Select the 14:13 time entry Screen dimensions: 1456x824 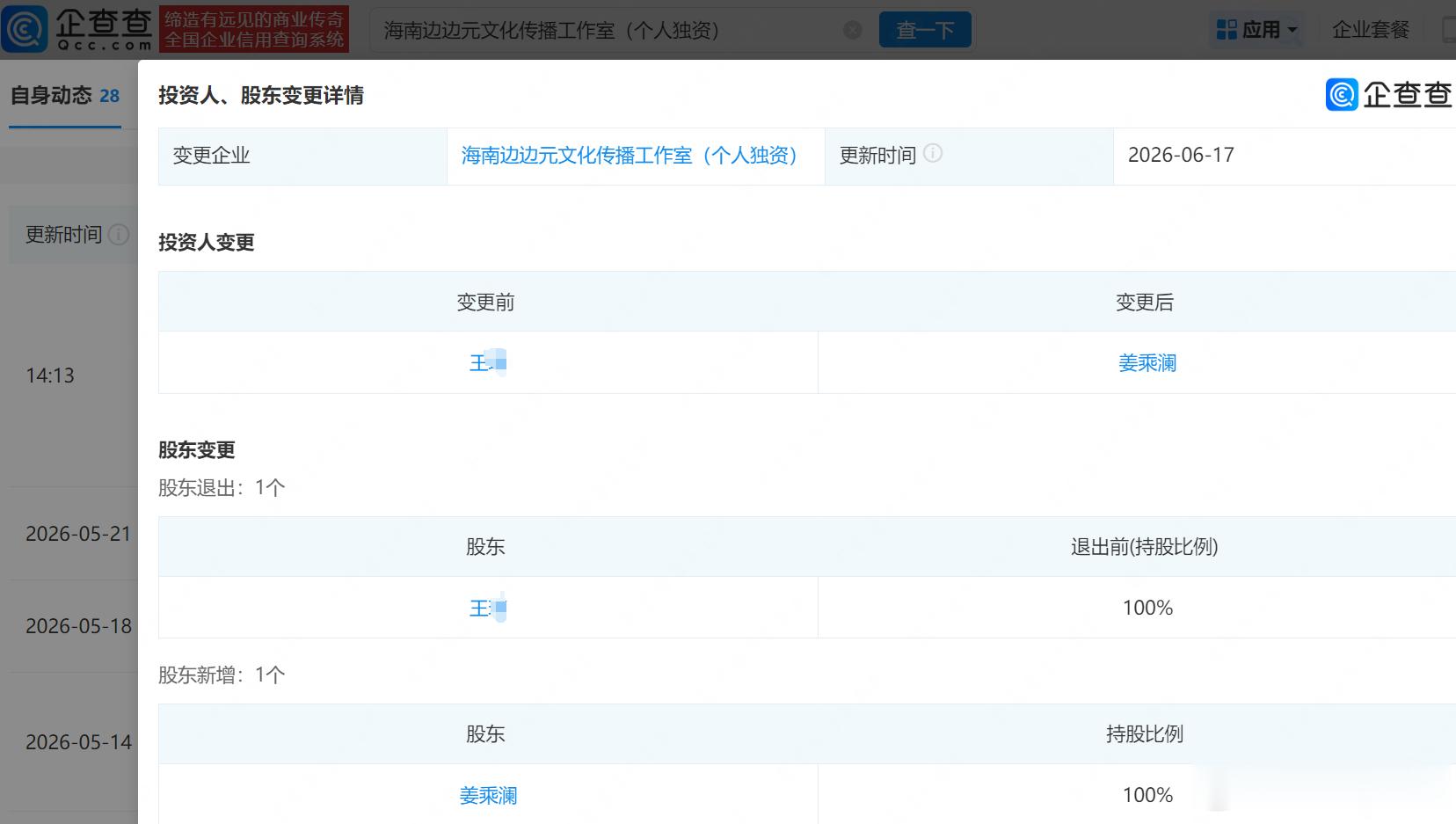tap(50, 376)
